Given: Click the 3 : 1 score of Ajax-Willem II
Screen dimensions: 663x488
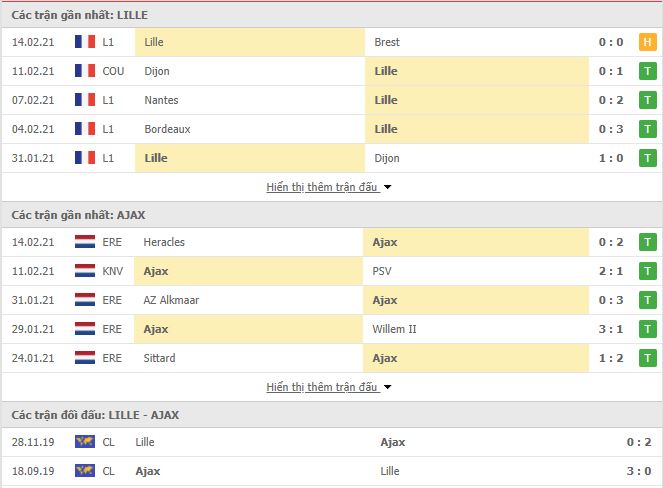Looking at the screenshot, I should 611,329.
